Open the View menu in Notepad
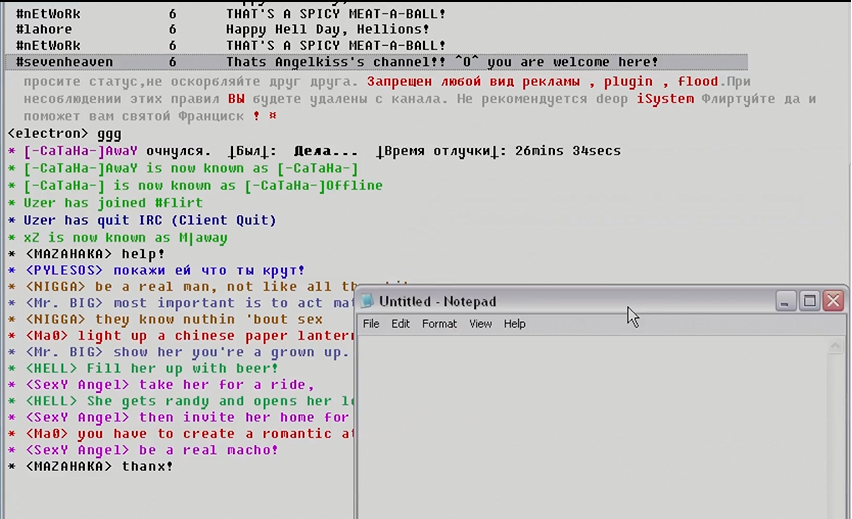The image size is (852, 519). 480,324
